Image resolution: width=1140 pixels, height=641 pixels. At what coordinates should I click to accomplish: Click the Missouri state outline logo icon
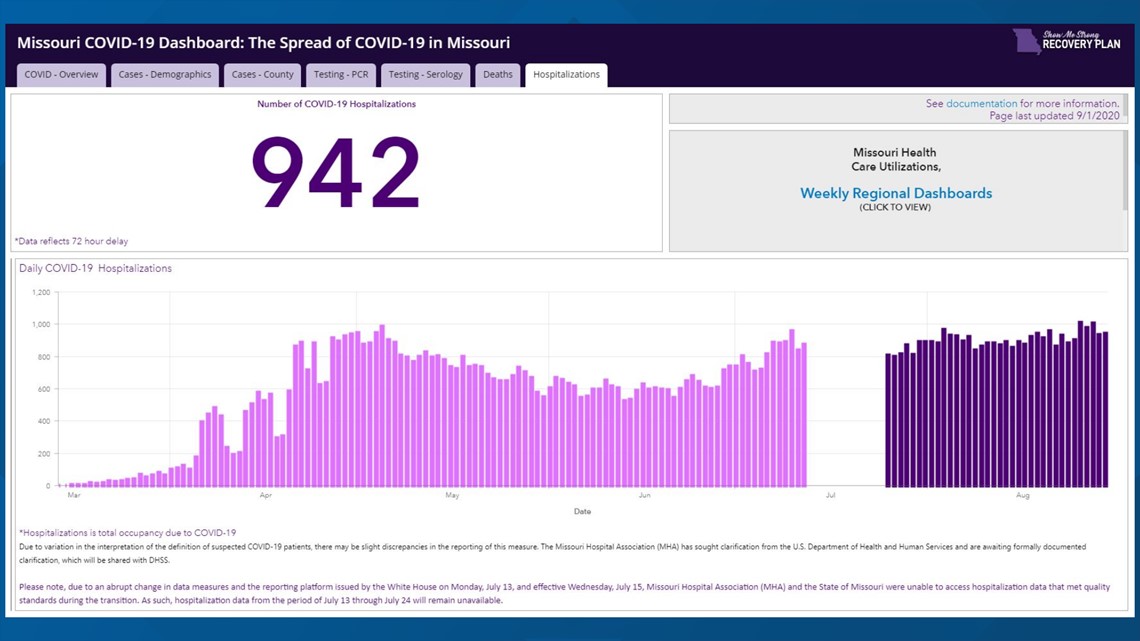(x=1025, y=42)
